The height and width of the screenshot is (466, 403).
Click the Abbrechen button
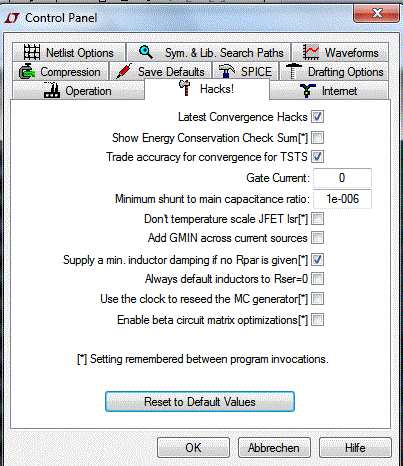274,448
